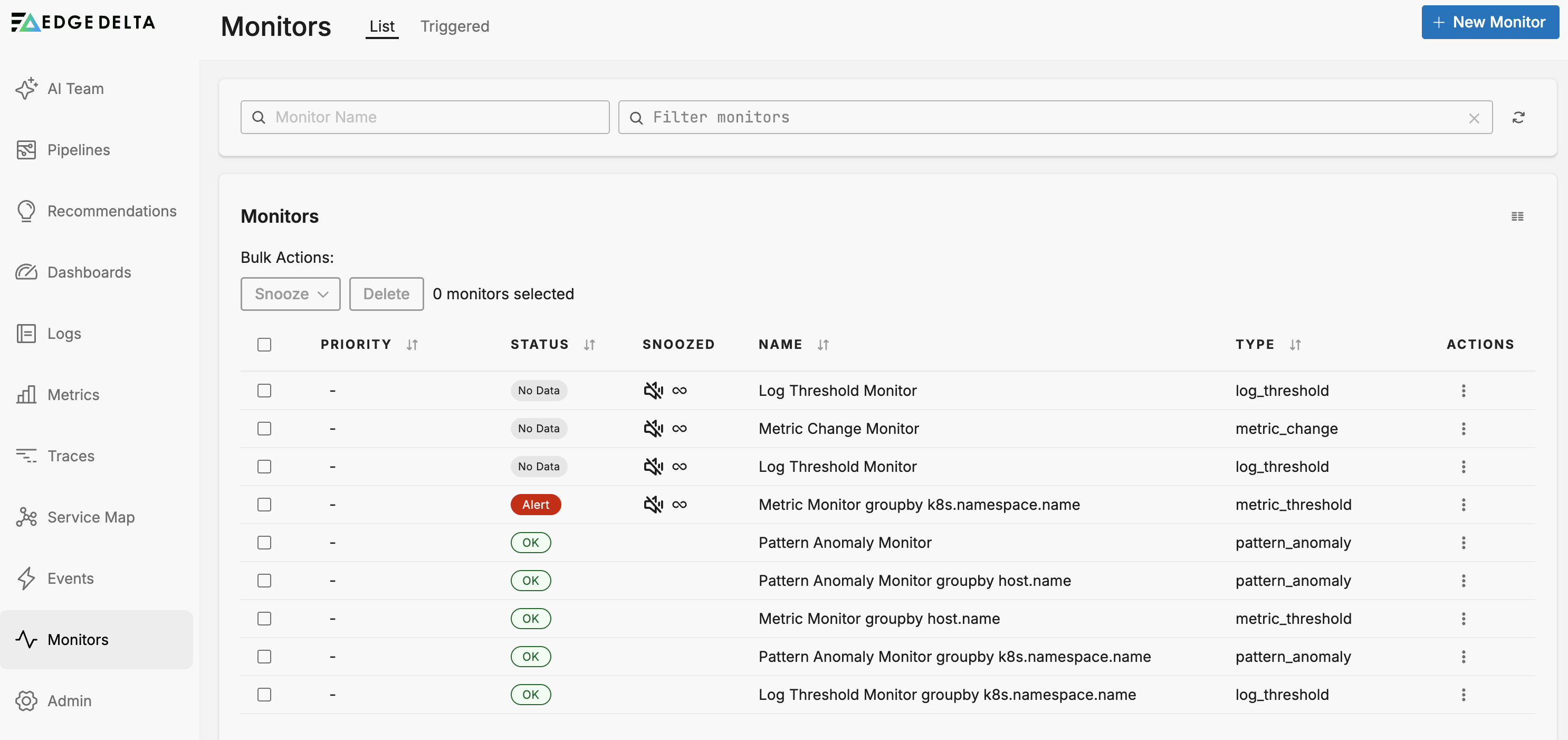This screenshot has height=740, width=1568.
Task: Unsnooze the Log Threshold Monitor
Action: [653, 391]
